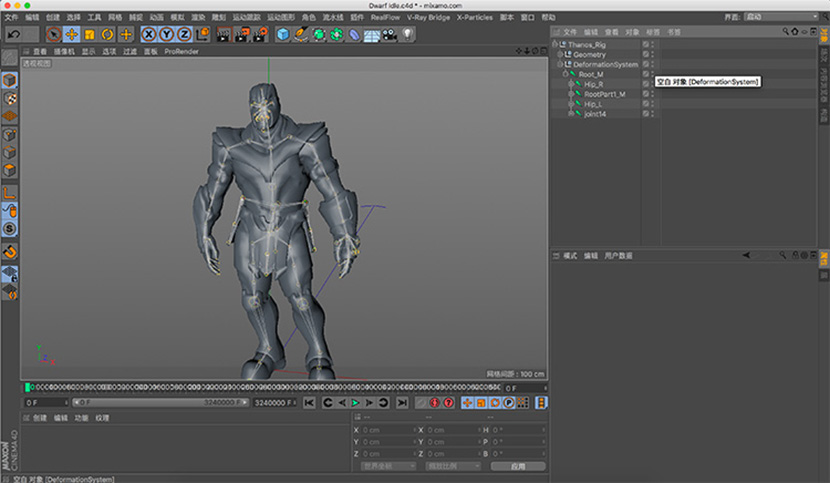Click the rotation H input field
Screen dimensions: 830x483
pos(518,430)
